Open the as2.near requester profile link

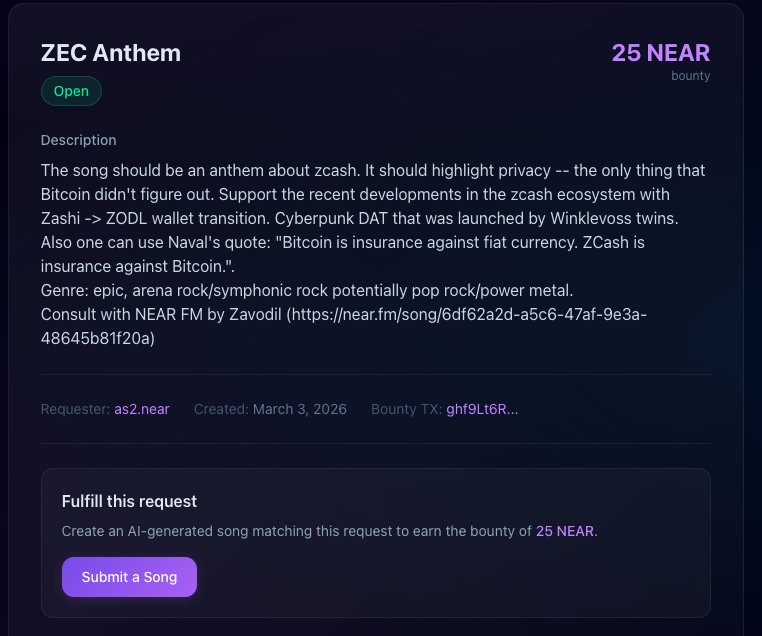(142, 409)
